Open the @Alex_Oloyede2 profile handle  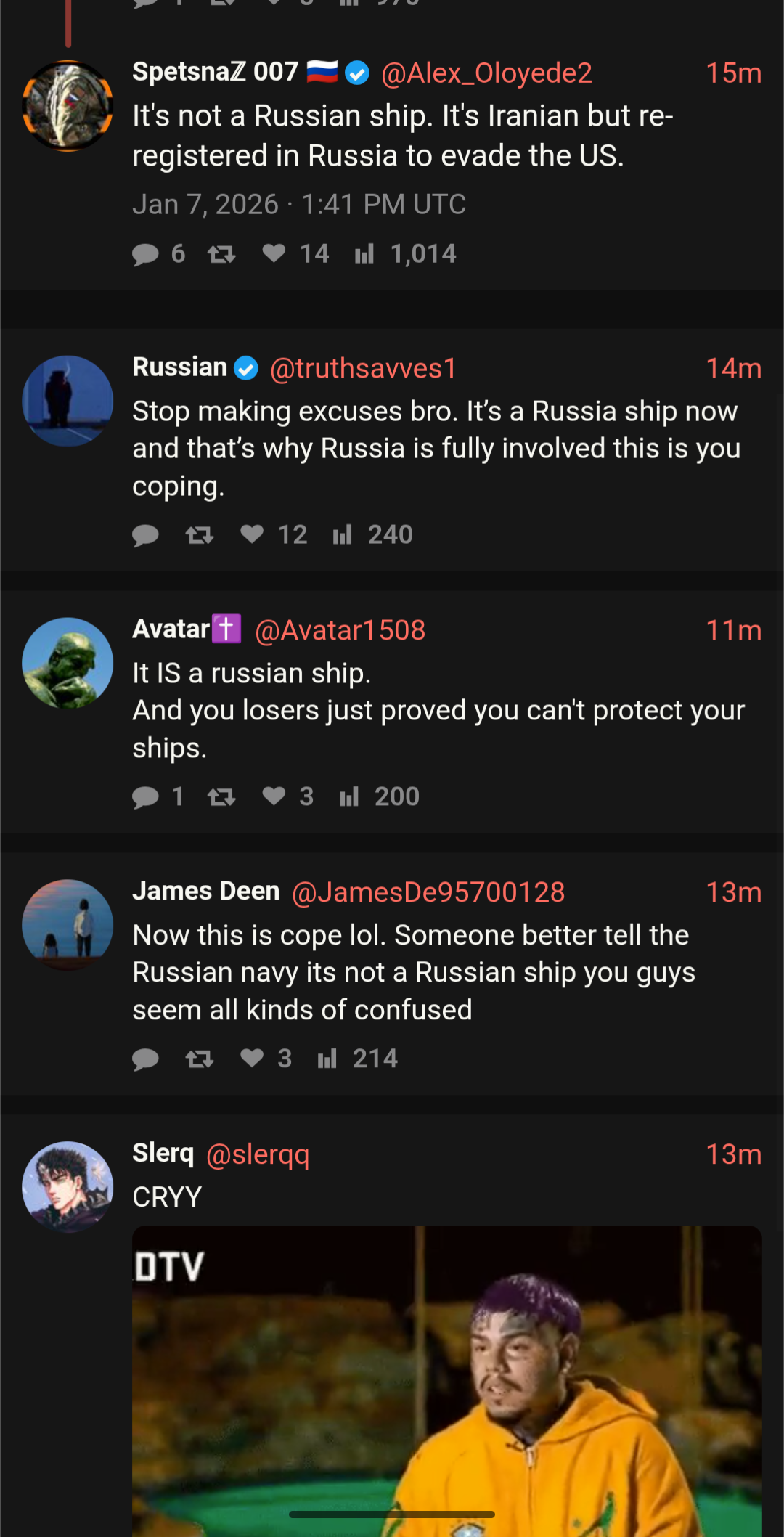(486, 73)
